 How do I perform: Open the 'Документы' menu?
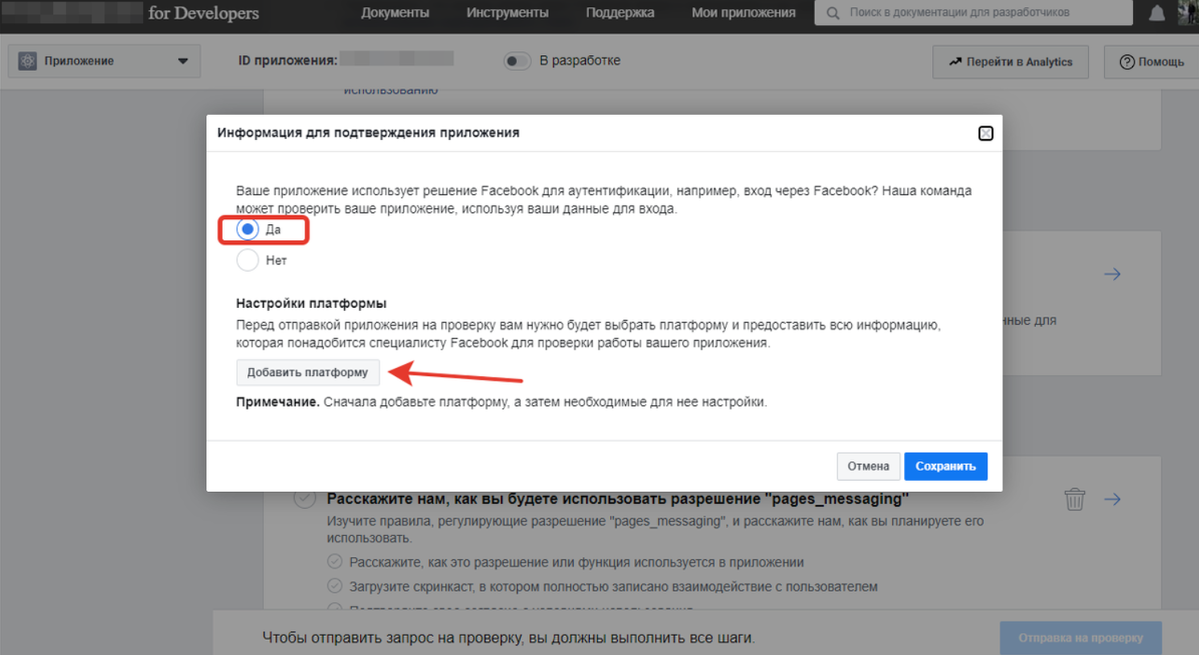tap(395, 13)
